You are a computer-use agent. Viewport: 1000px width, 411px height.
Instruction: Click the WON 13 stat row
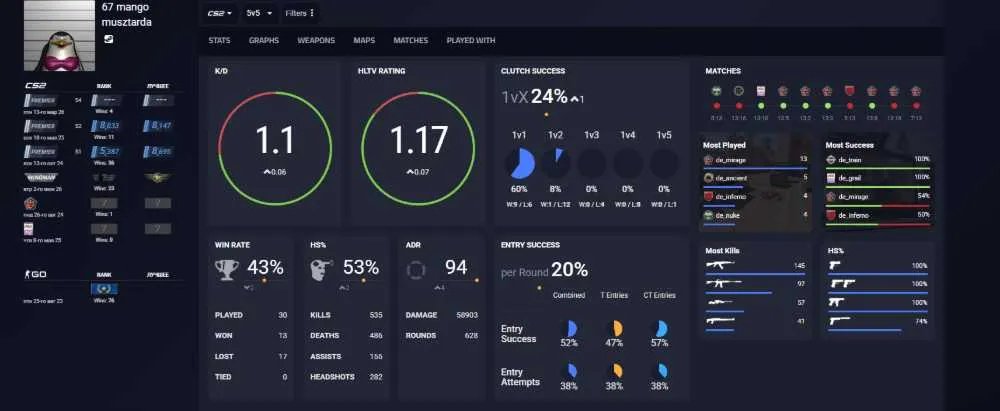251,336
